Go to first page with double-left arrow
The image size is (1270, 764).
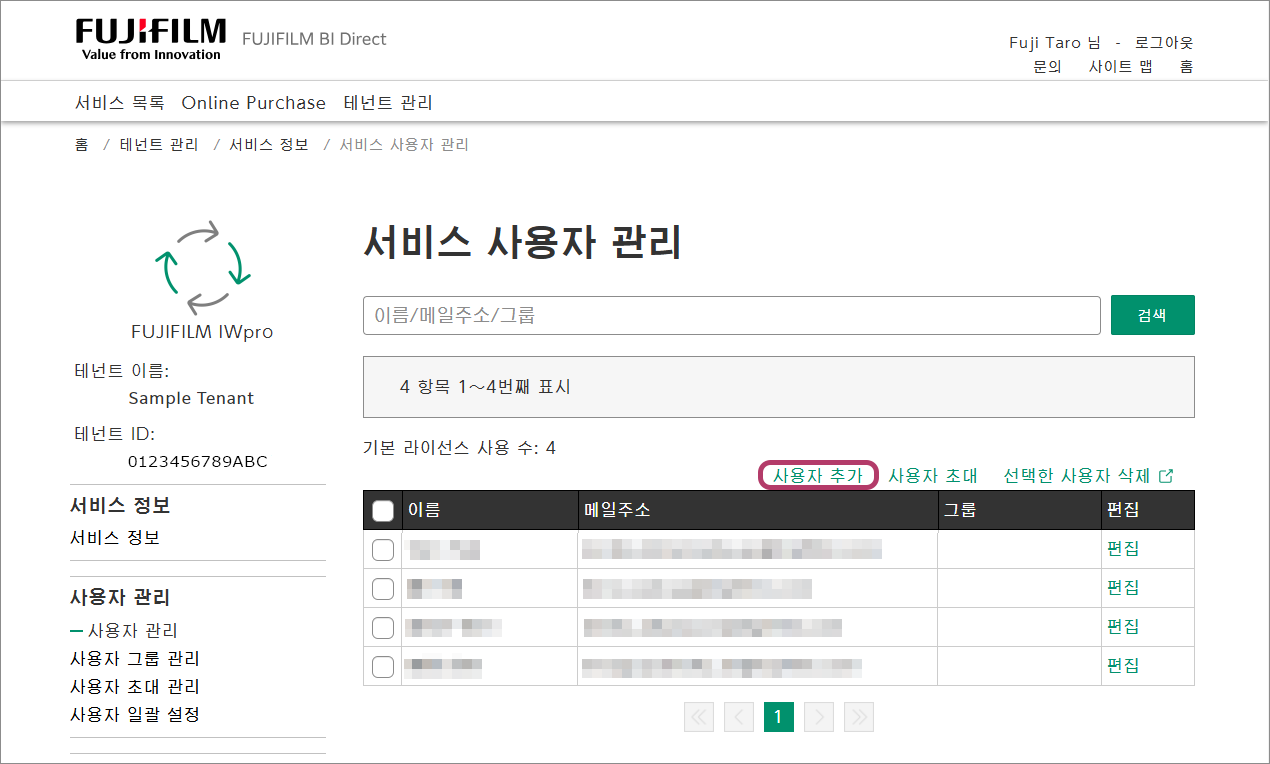click(x=699, y=716)
